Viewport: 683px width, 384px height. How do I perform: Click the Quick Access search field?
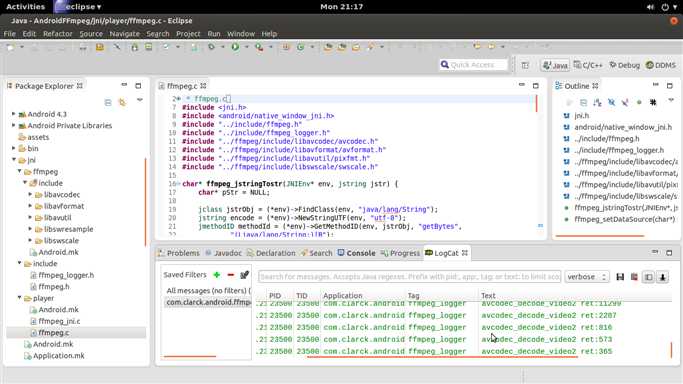click(x=473, y=64)
